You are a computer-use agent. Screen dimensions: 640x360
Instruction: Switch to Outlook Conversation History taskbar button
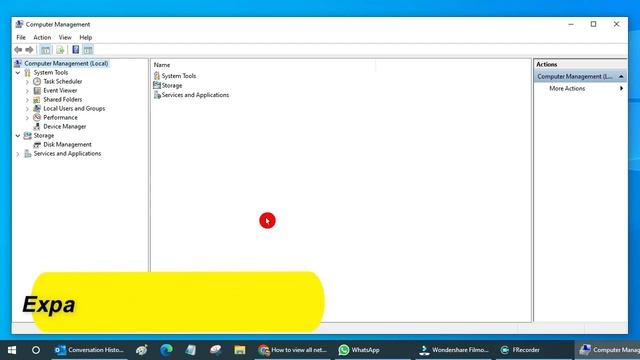point(89,350)
